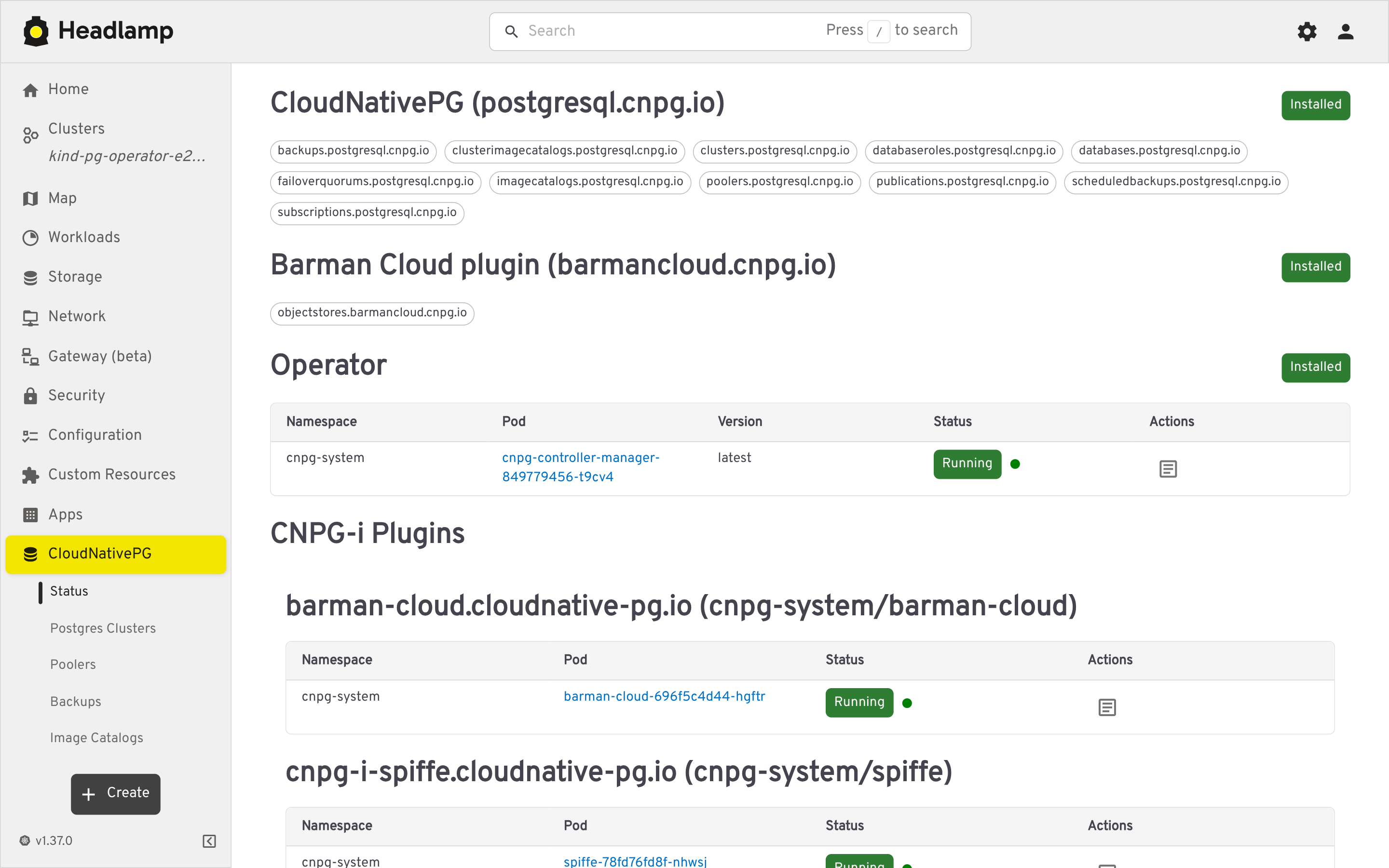
Task: Select the Status submenu item
Action: coord(69,591)
